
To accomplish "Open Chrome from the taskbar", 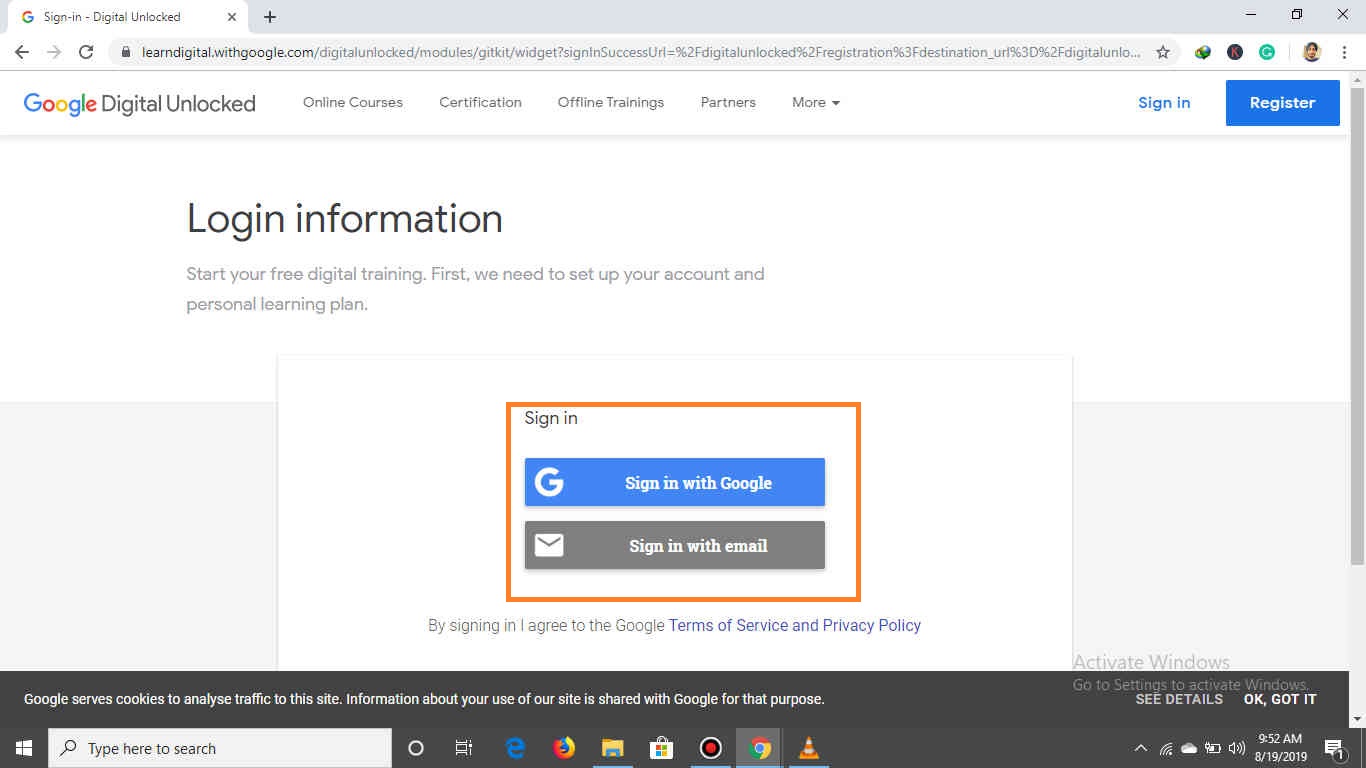I will [760, 748].
